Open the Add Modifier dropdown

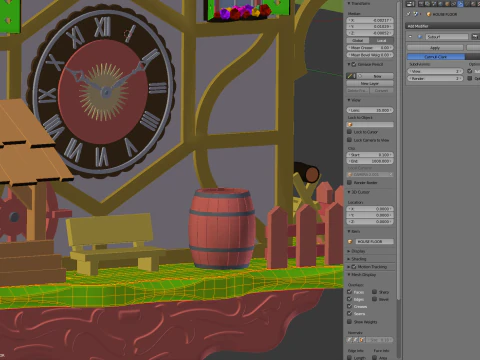pos(443,26)
